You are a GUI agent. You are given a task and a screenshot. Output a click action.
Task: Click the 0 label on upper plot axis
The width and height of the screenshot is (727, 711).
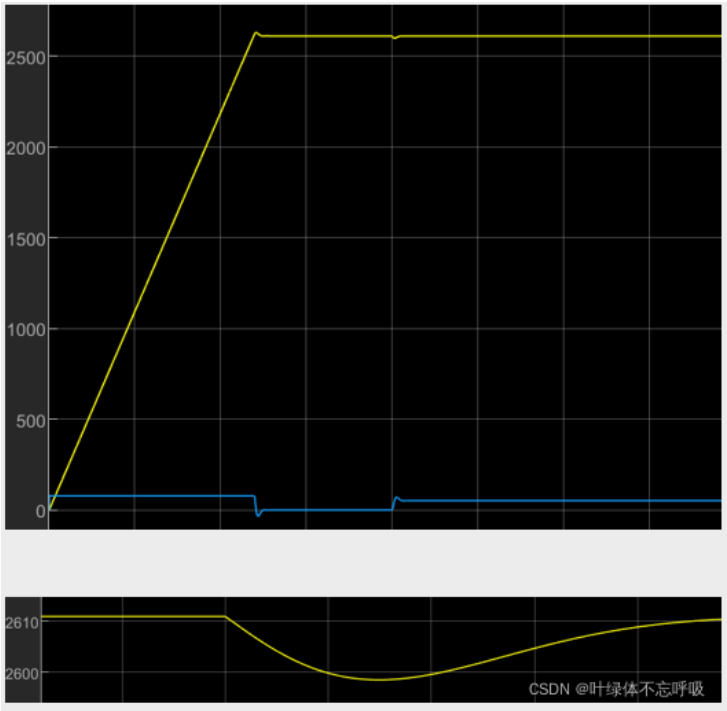(39, 511)
